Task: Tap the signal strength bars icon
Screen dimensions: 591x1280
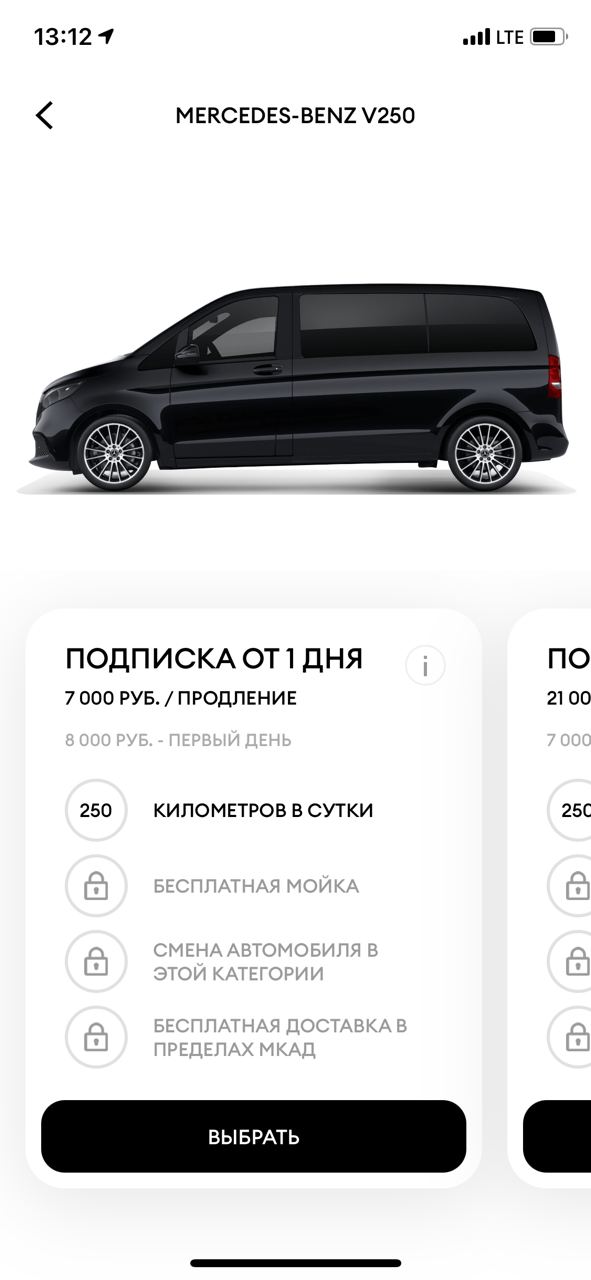Action: pyautogui.click(x=476, y=38)
